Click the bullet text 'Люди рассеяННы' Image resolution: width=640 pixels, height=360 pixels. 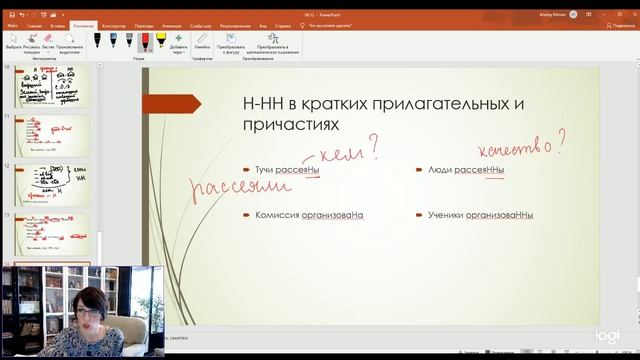click(x=466, y=169)
